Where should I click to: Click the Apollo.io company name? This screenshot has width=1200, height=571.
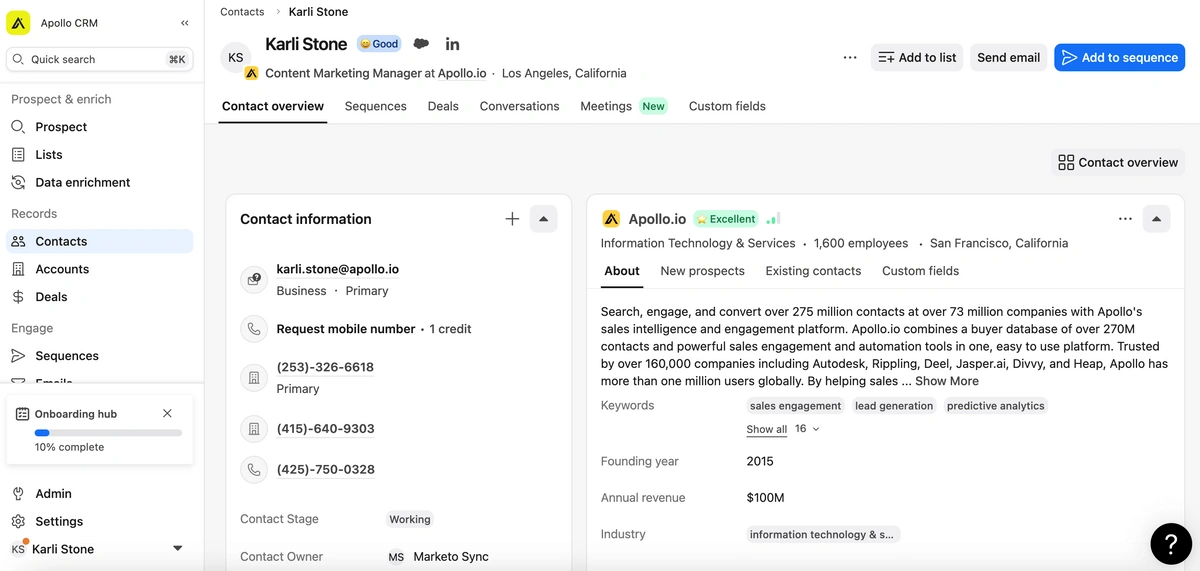657,219
